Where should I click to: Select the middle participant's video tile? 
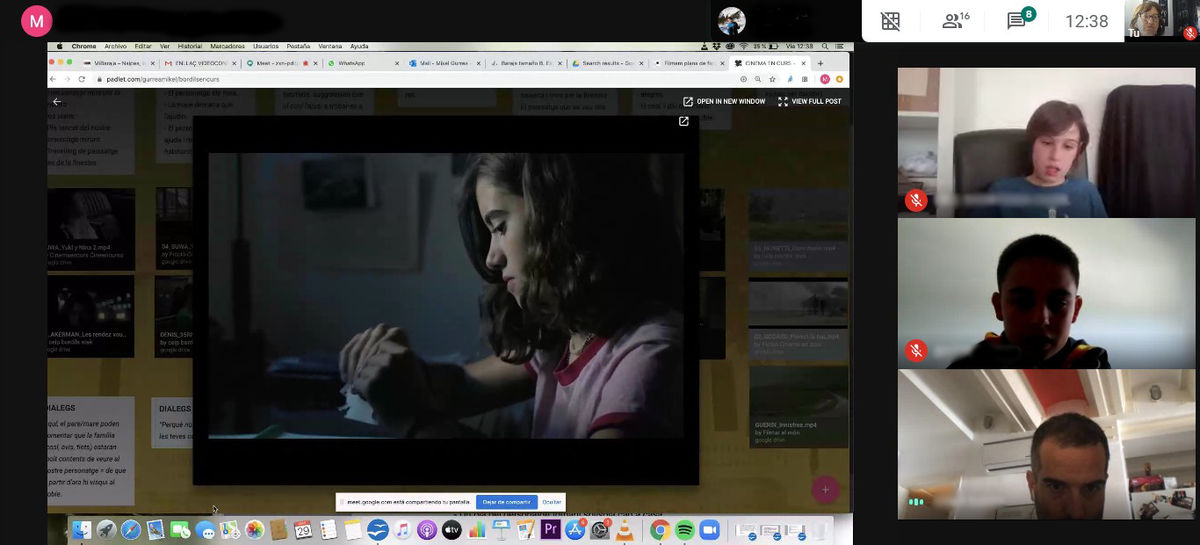click(1046, 294)
